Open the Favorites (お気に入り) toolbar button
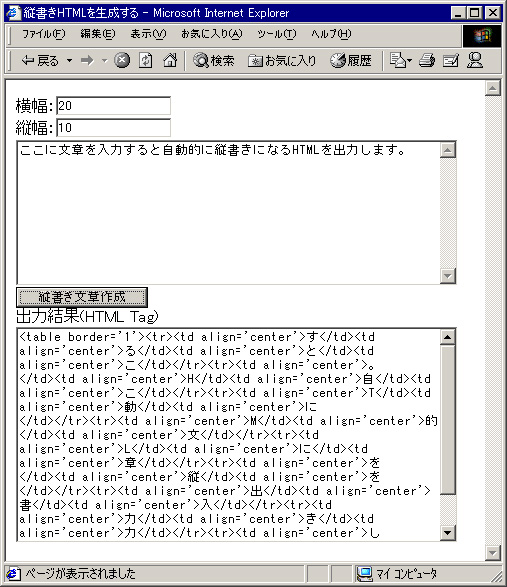 tap(282, 60)
